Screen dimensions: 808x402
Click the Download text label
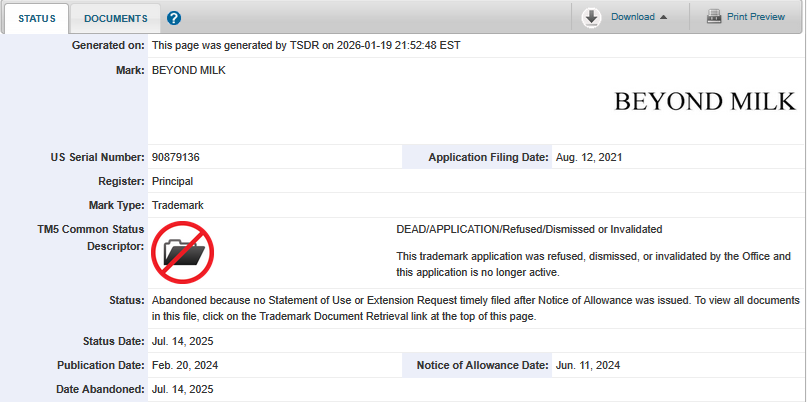[x=632, y=17]
